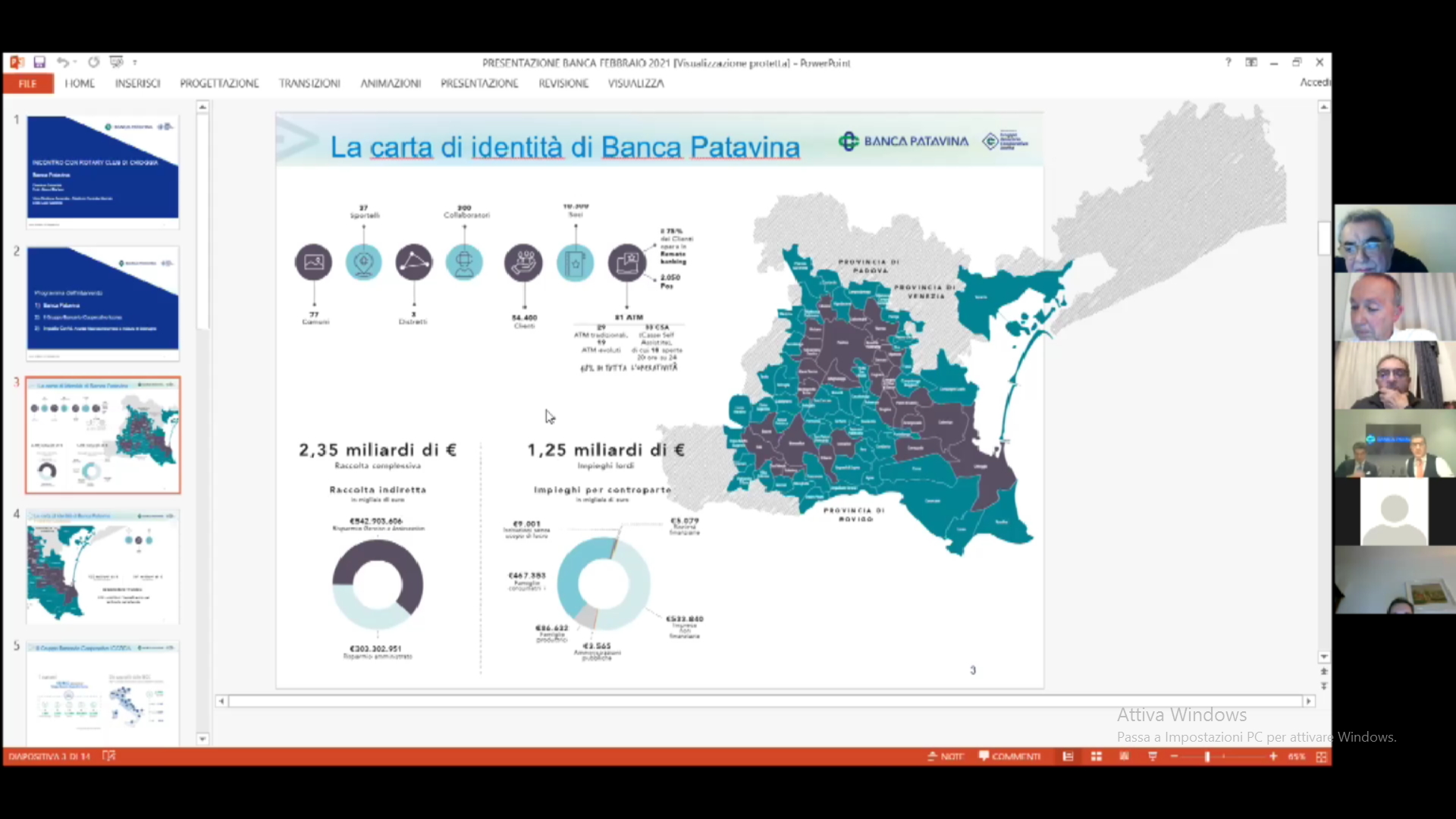Select slide 1 thumbnail Rotary Club title
This screenshot has height=819, width=1456.
pos(103,171)
